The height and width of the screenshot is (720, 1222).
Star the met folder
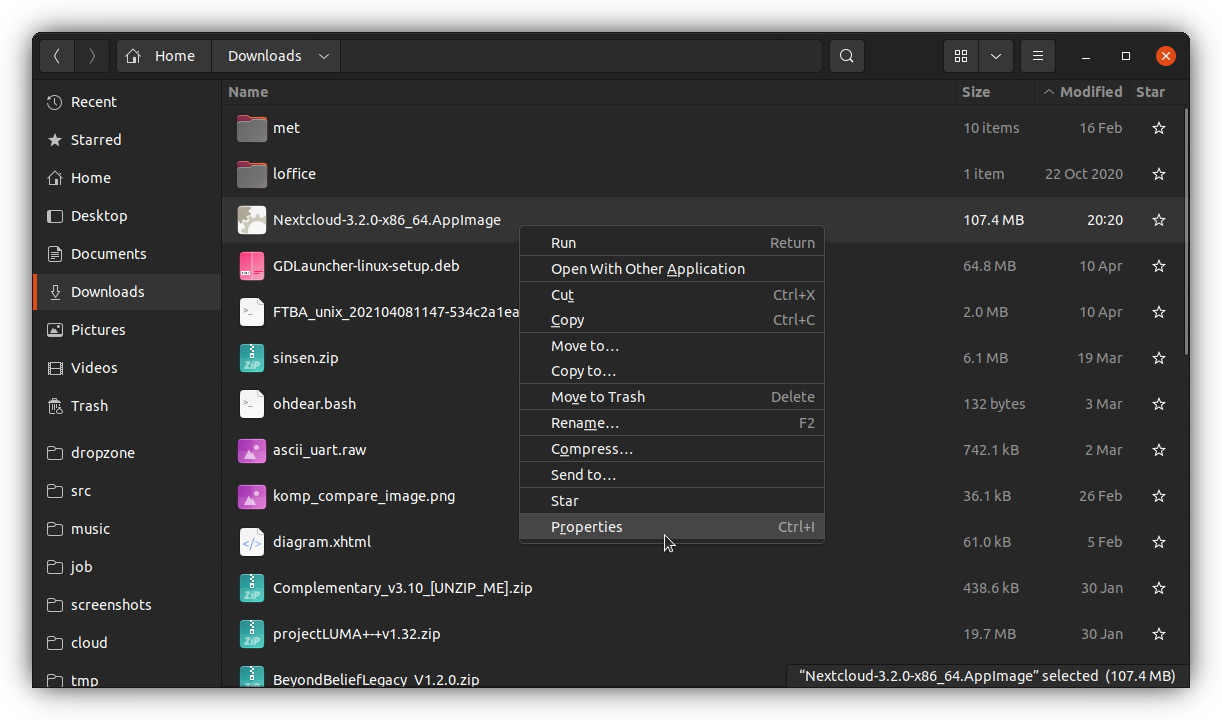point(1159,128)
